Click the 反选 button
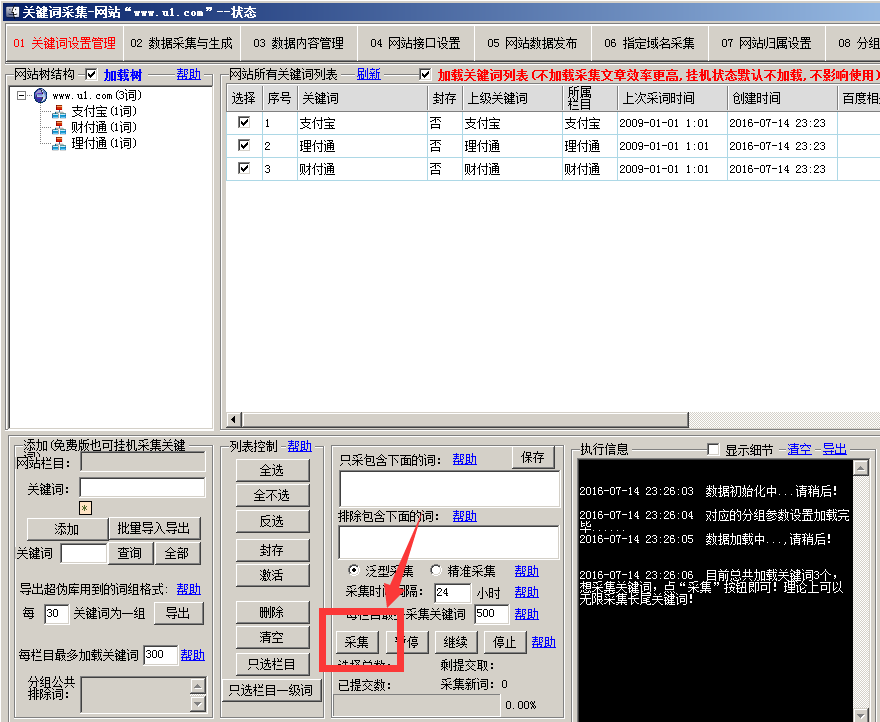This screenshot has height=722, width=880. point(272,522)
